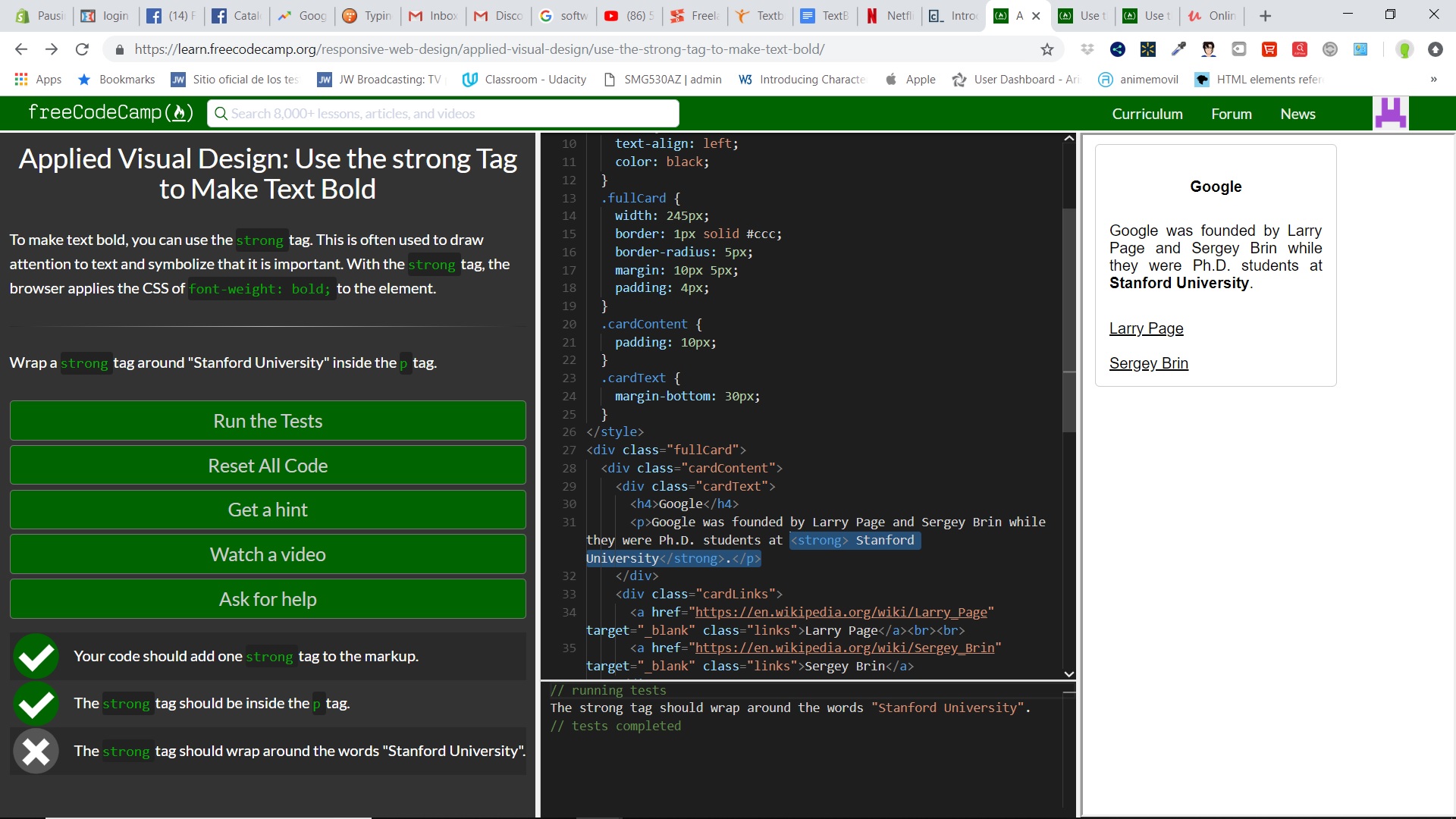Image resolution: width=1456 pixels, height=819 pixels.
Task: Open the animemovil bookmark
Action: 1139,80
